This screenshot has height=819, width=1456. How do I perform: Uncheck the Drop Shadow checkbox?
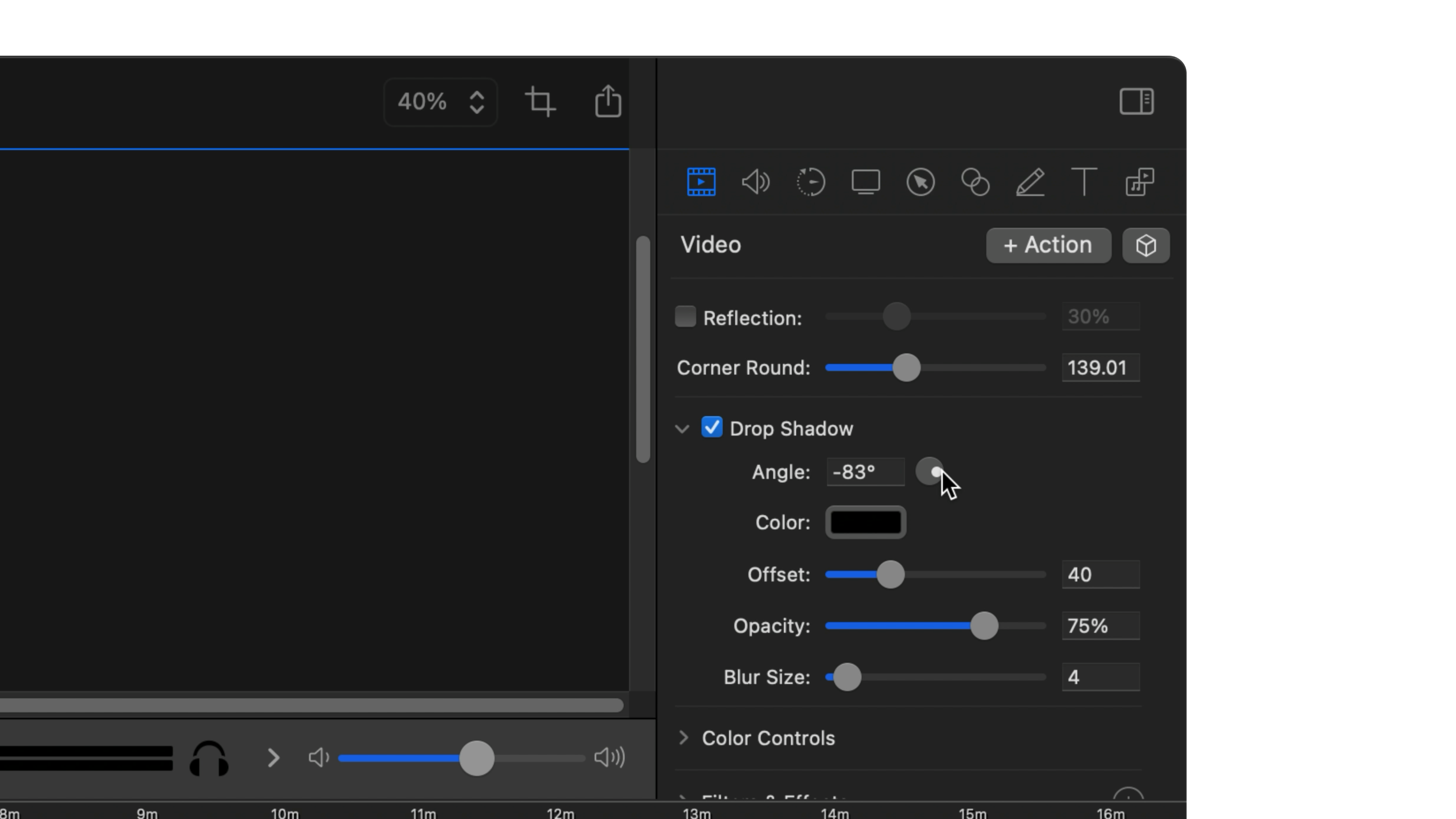pyautogui.click(x=712, y=427)
